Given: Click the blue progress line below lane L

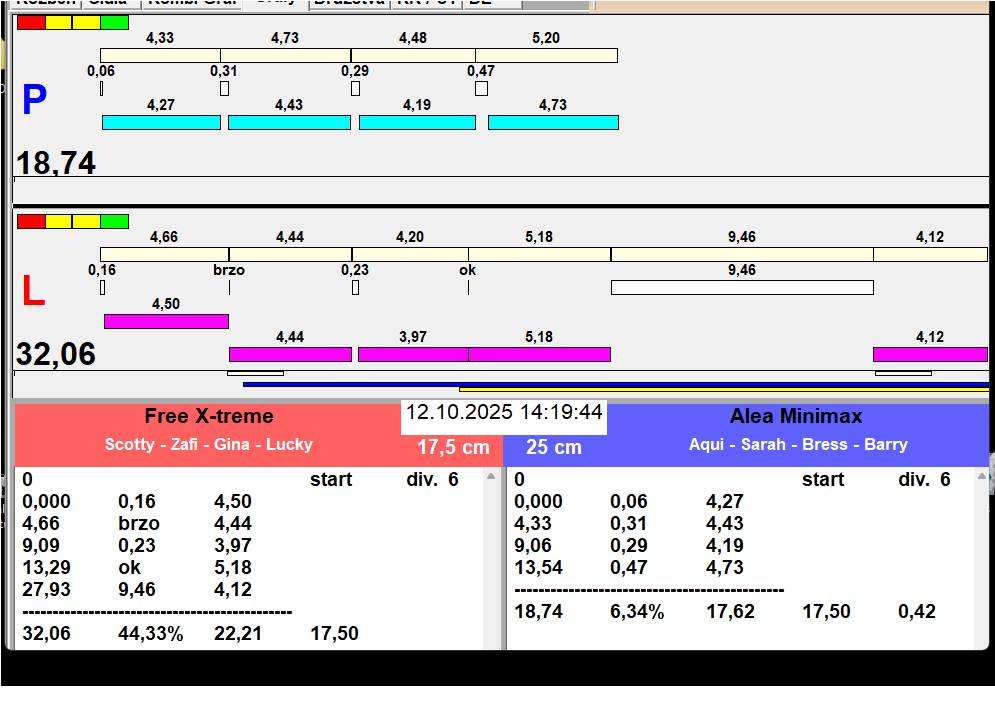Looking at the screenshot, I should (350, 384).
